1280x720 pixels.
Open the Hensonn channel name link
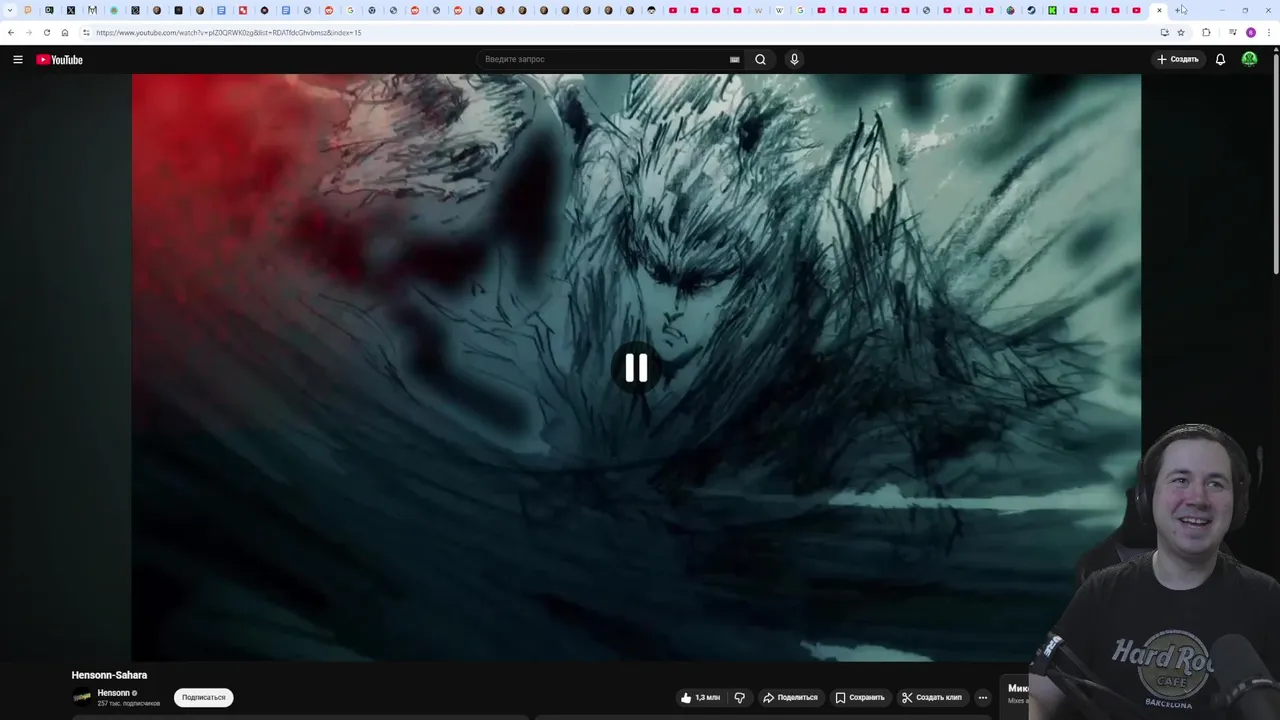pos(113,693)
